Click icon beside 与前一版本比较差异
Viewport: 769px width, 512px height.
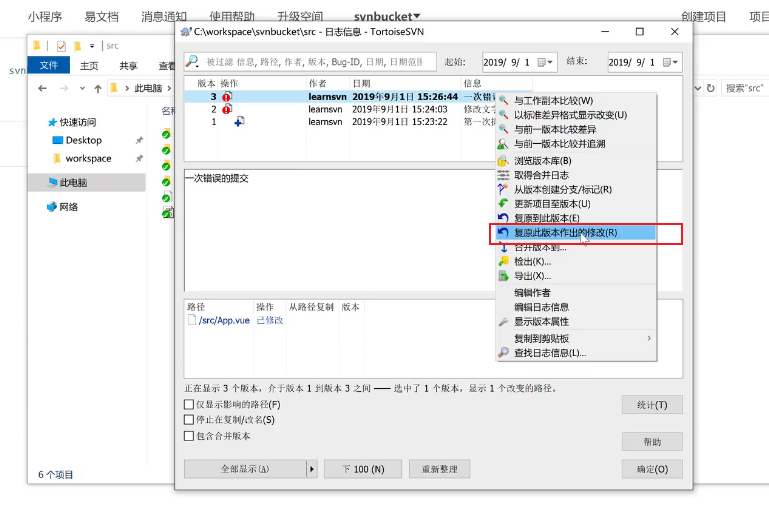503,129
